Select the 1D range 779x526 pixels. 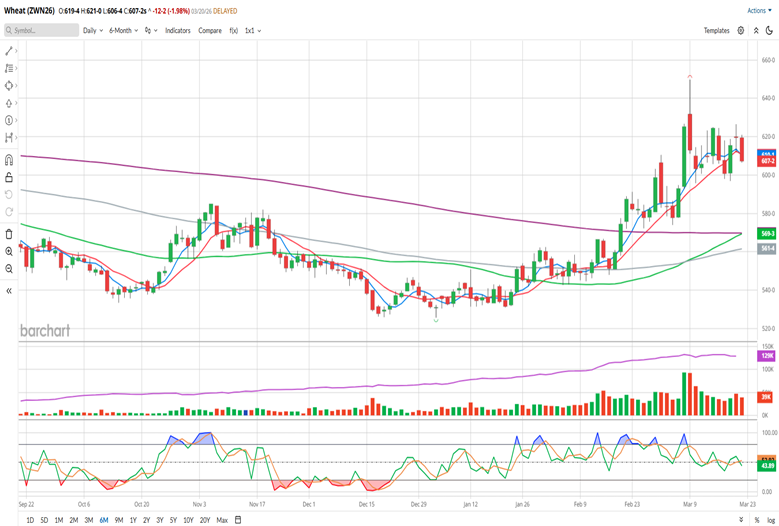click(30, 520)
